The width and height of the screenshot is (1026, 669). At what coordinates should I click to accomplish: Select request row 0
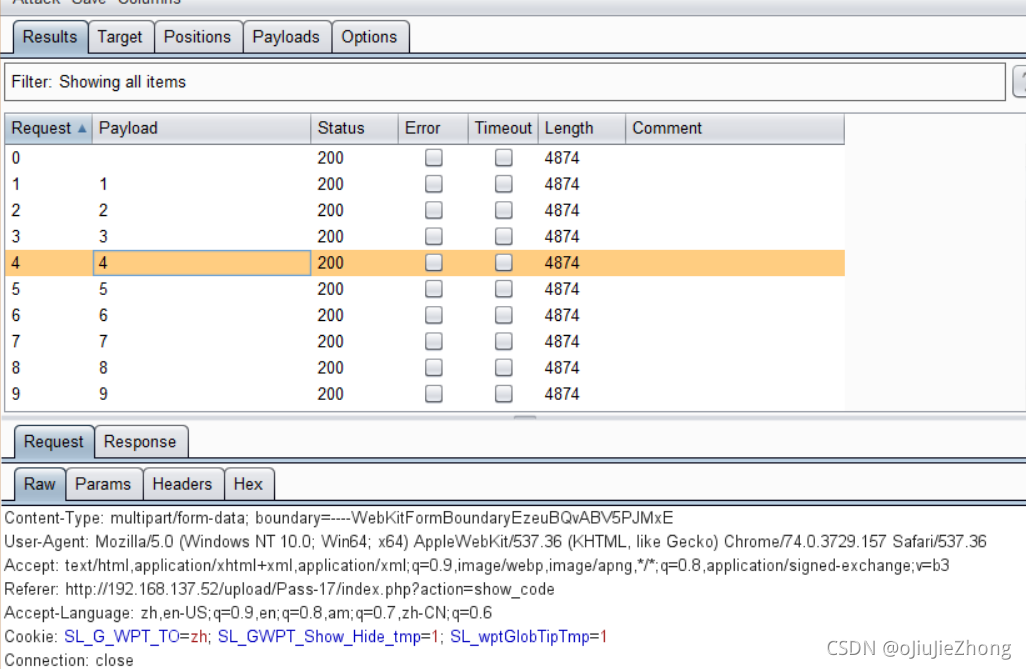coord(425,158)
